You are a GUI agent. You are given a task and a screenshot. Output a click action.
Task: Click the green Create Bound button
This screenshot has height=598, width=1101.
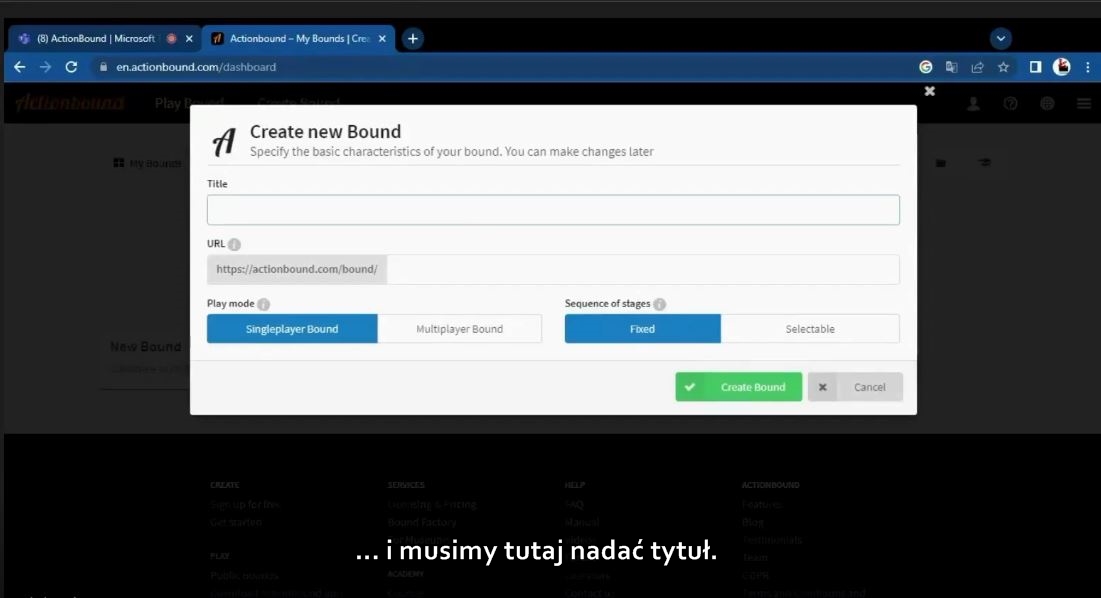[x=738, y=387]
